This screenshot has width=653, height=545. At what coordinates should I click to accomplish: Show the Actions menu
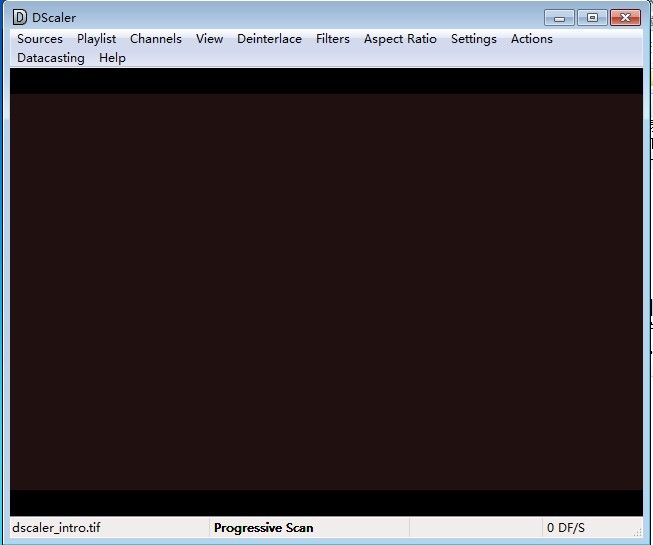(531, 39)
